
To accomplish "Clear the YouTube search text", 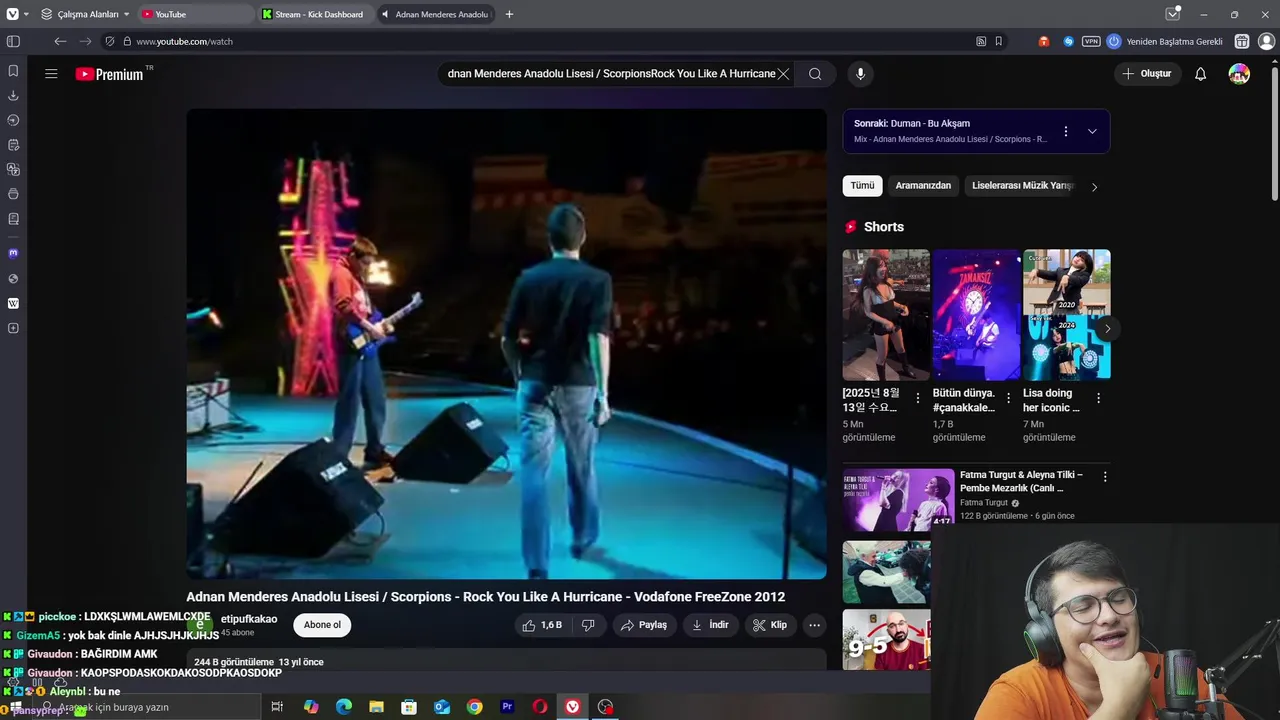I will (784, 74).
